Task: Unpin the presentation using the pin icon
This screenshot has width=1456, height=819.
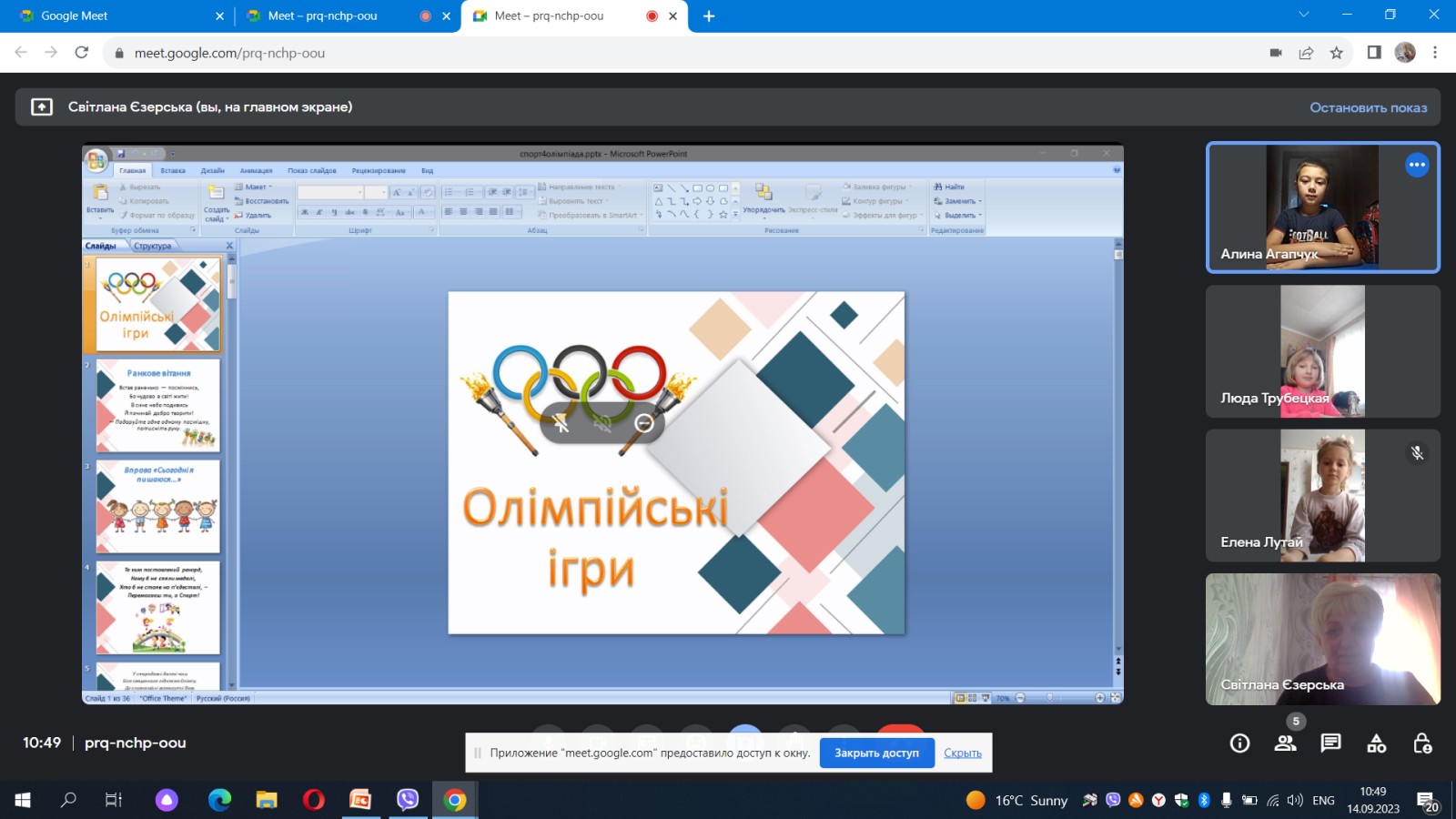Action: click(x=561, y=423)
